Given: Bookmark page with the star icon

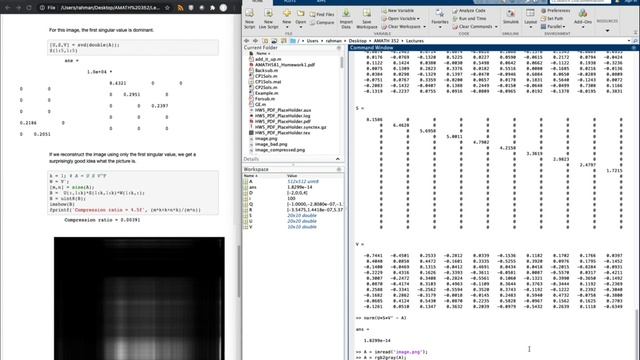Looking at the screenshot, I should click(167, 8).
